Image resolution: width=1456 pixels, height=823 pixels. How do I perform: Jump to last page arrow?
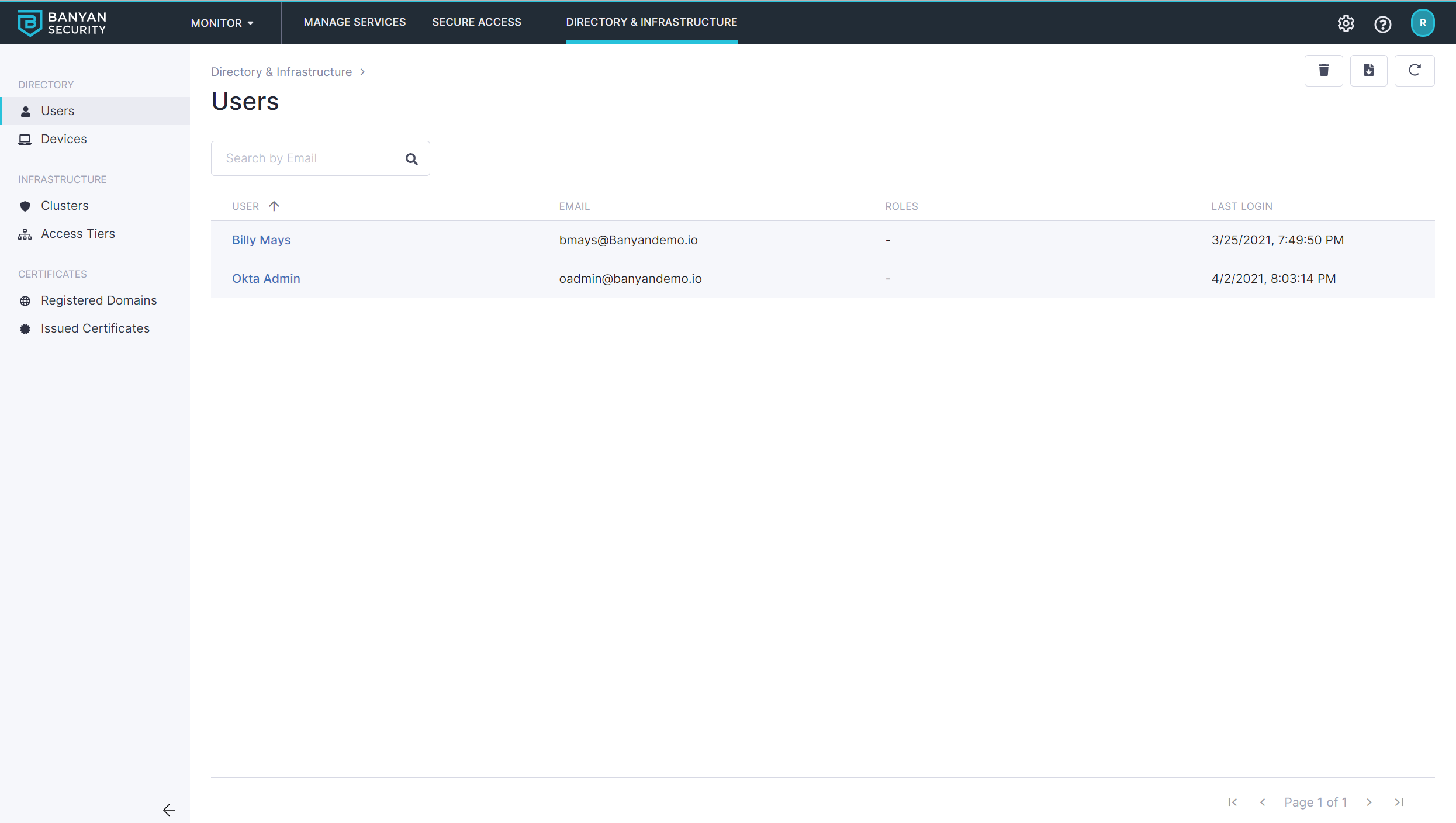coord(1399,802)
